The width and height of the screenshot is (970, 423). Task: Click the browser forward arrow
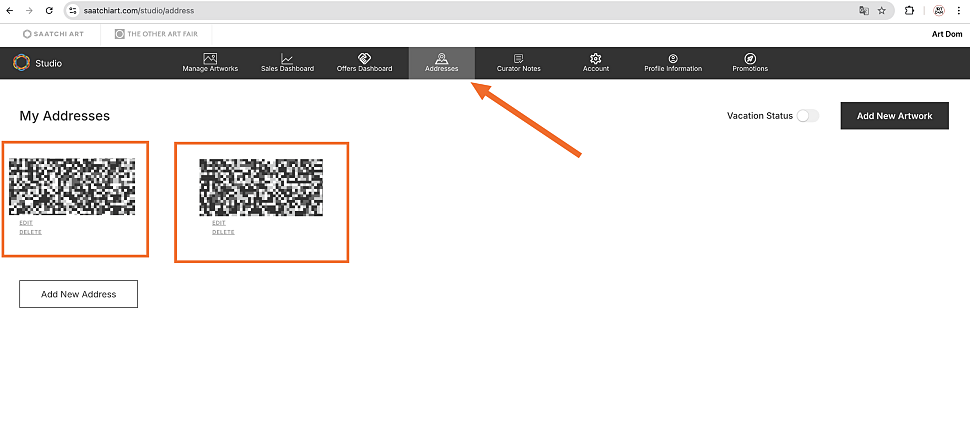pyautogui.click(x=29, y=11)
